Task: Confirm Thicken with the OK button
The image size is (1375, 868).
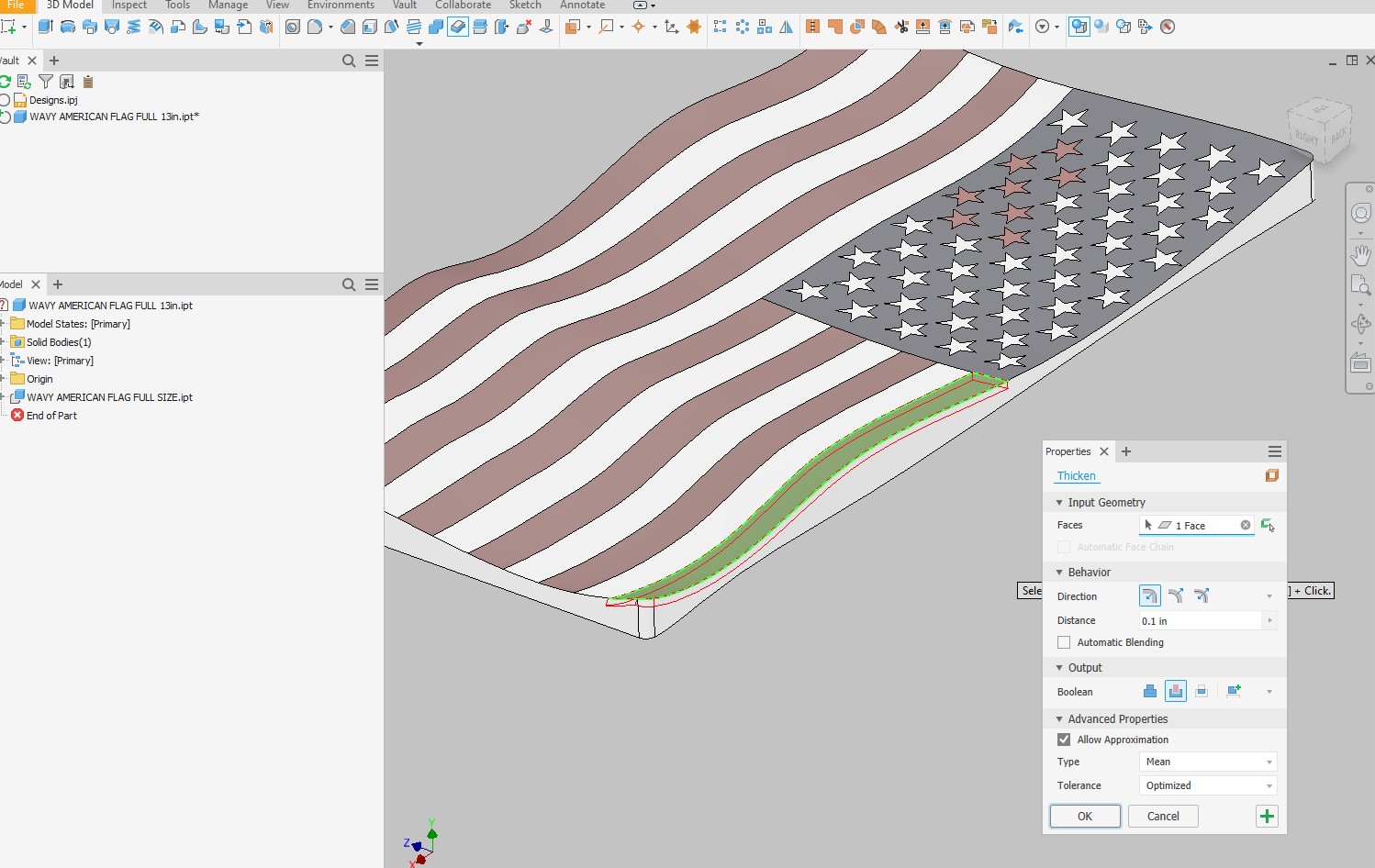Action: 1085,817
